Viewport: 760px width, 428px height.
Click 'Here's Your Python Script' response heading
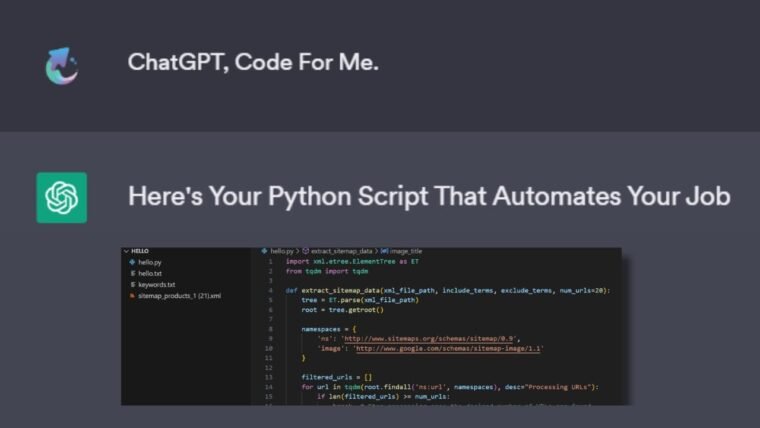tap(429, 197)
